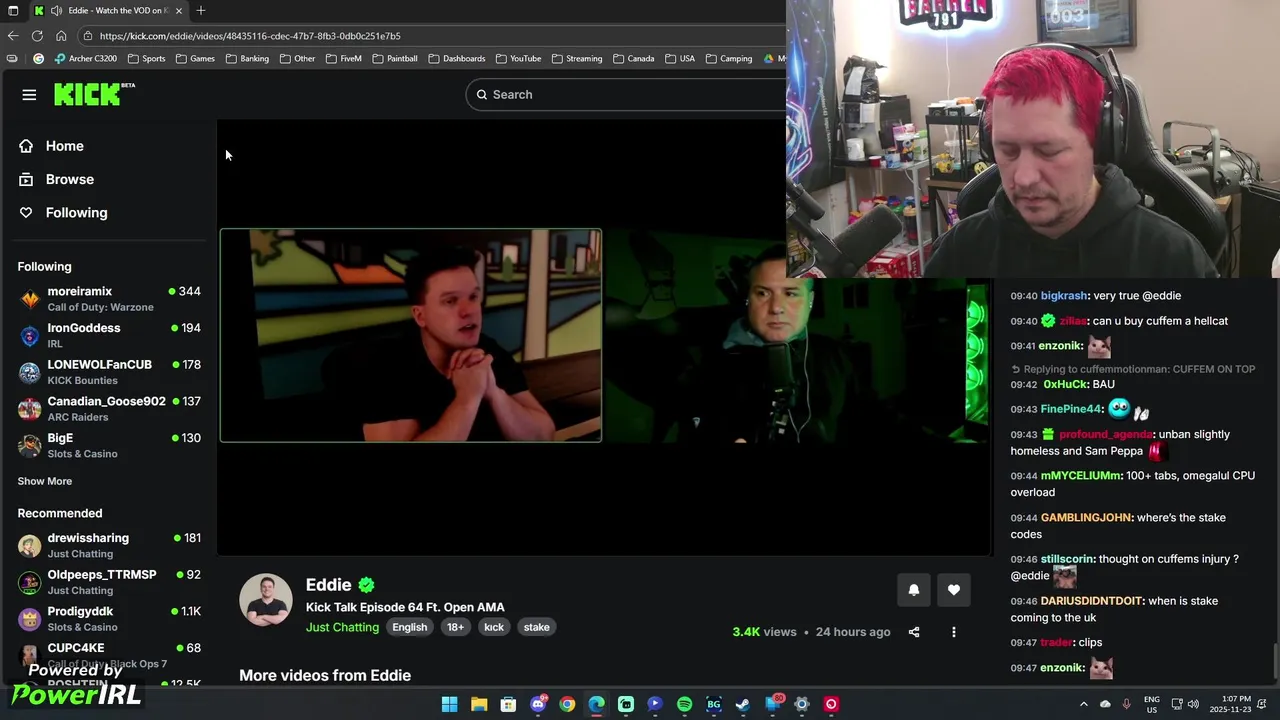The height and width of the screenshot is (720, 1280).
Task: Reload the page with the refresh icon
Action: point(37,36)
